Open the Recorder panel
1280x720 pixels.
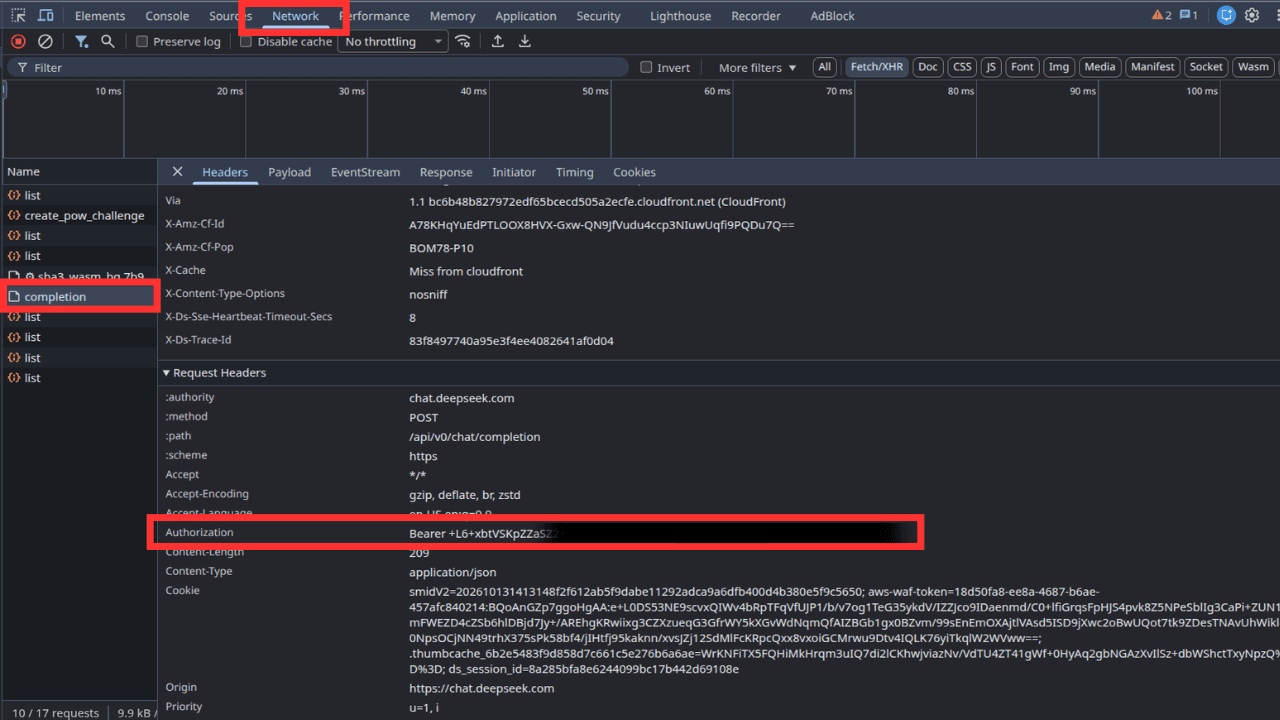[x=756, y=16]
